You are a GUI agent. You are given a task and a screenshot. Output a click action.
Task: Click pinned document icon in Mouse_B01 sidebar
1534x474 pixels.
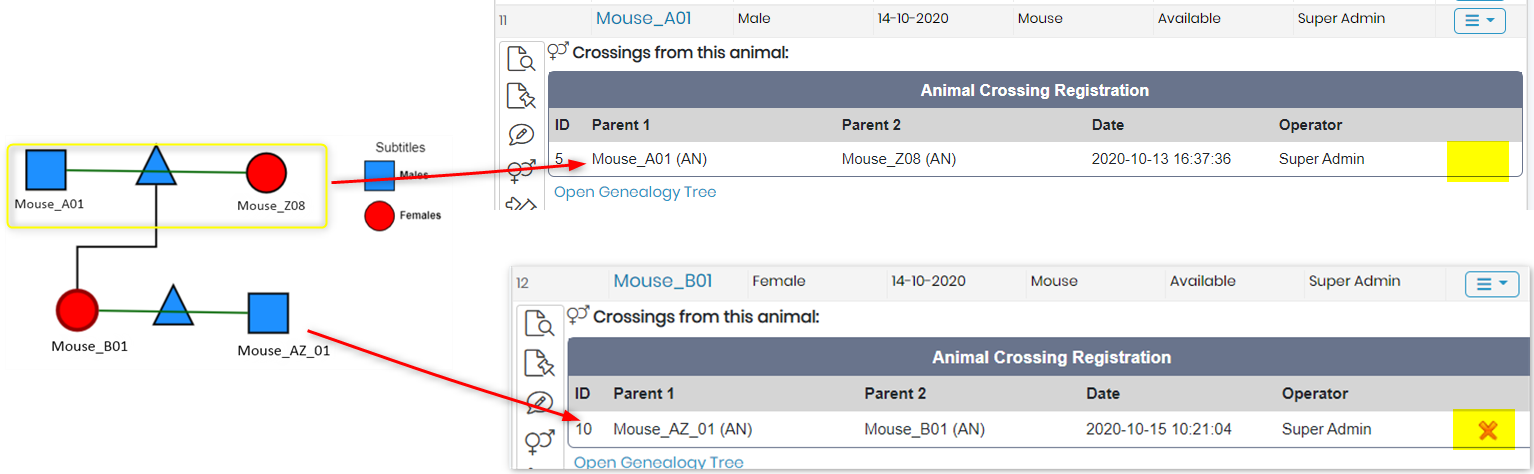pyautogui.click(x=539, y=364)
